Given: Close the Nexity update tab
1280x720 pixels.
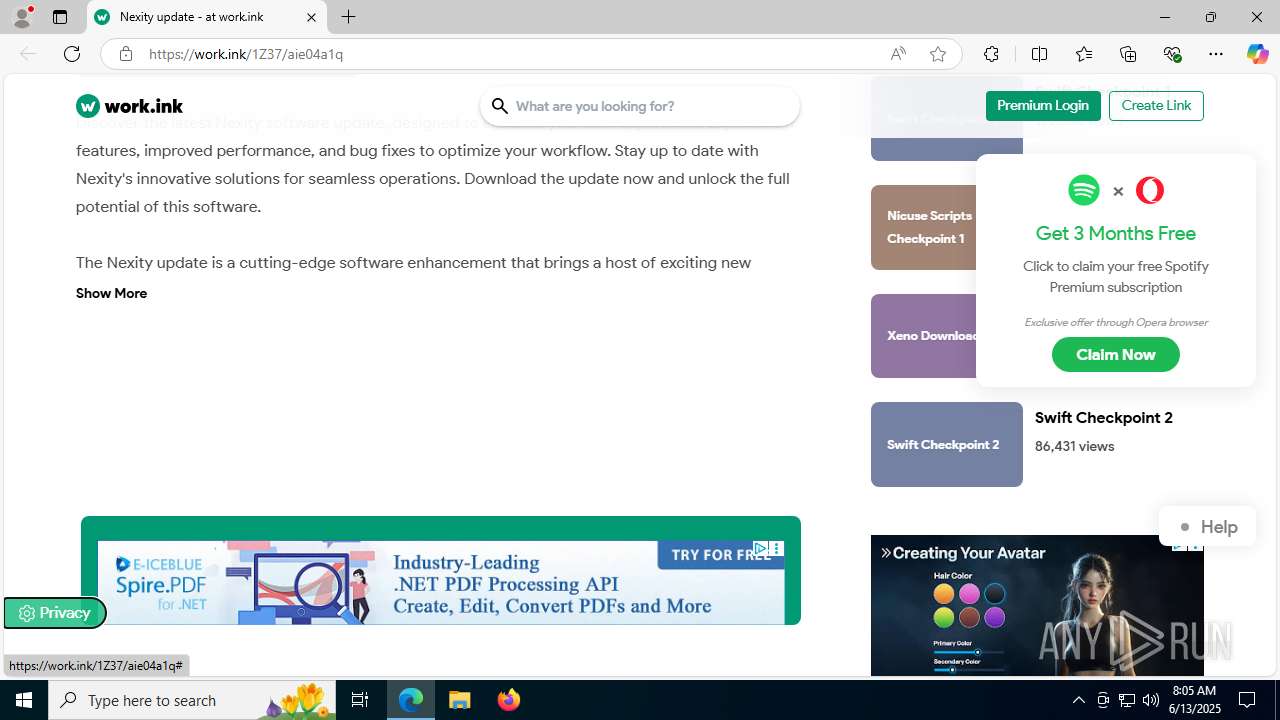Looking at the screenshot, I should click(311, 17).
